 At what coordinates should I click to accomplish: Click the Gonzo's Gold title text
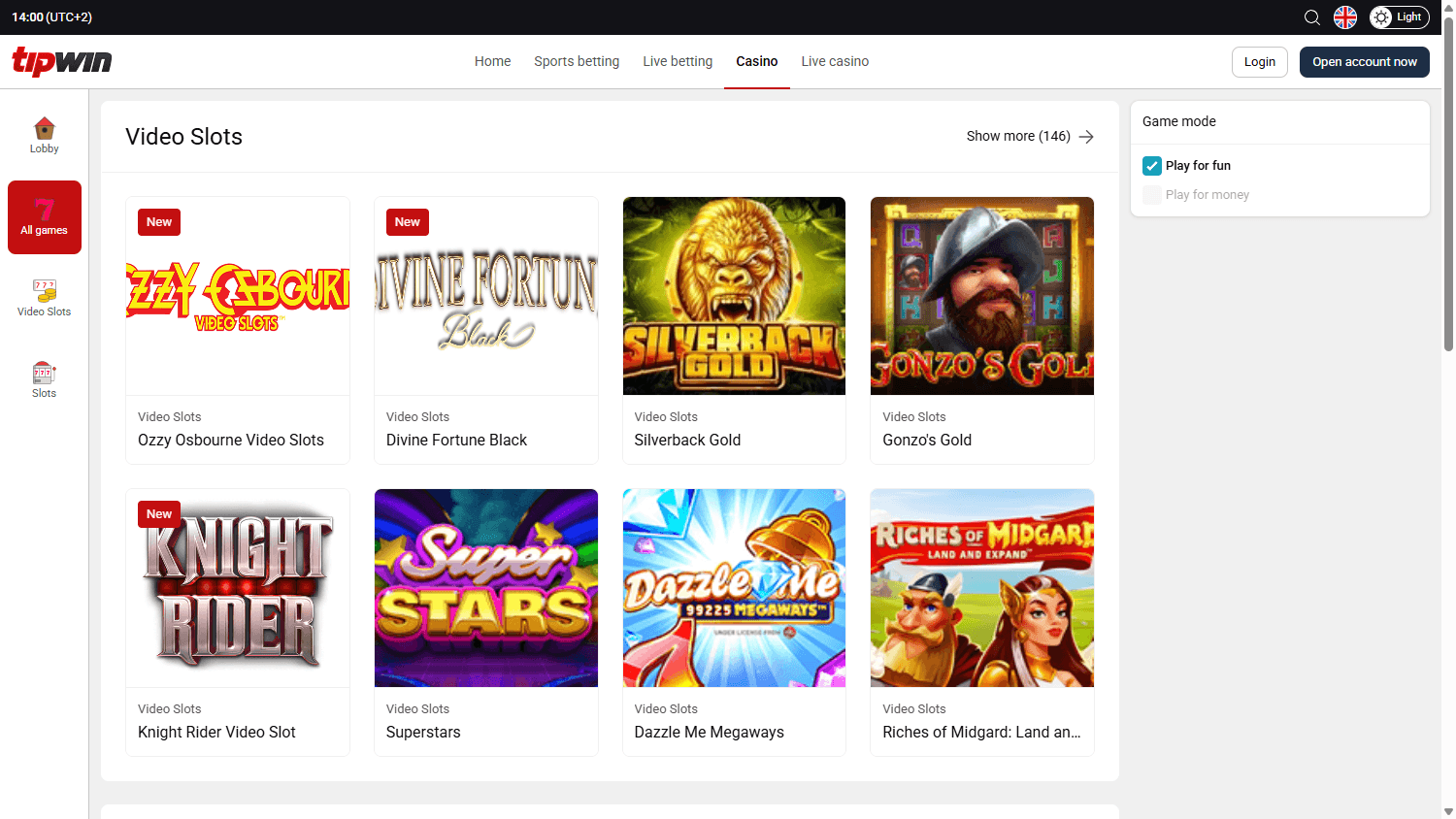[x=927, y=441]
